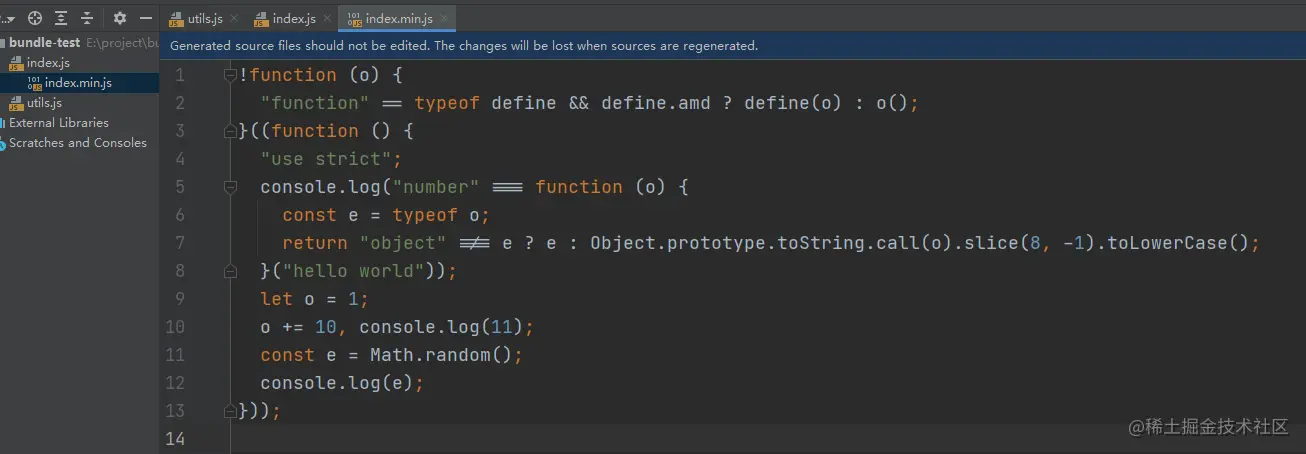Image resolution: width=1306 pixels, height=454 pixels.
Task: Switch to the index.js editor tab
Action: coord(294,18)
